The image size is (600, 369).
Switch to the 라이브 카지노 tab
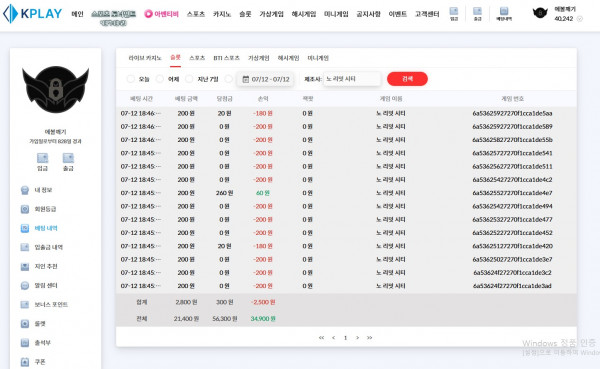[x=145, y=58]
